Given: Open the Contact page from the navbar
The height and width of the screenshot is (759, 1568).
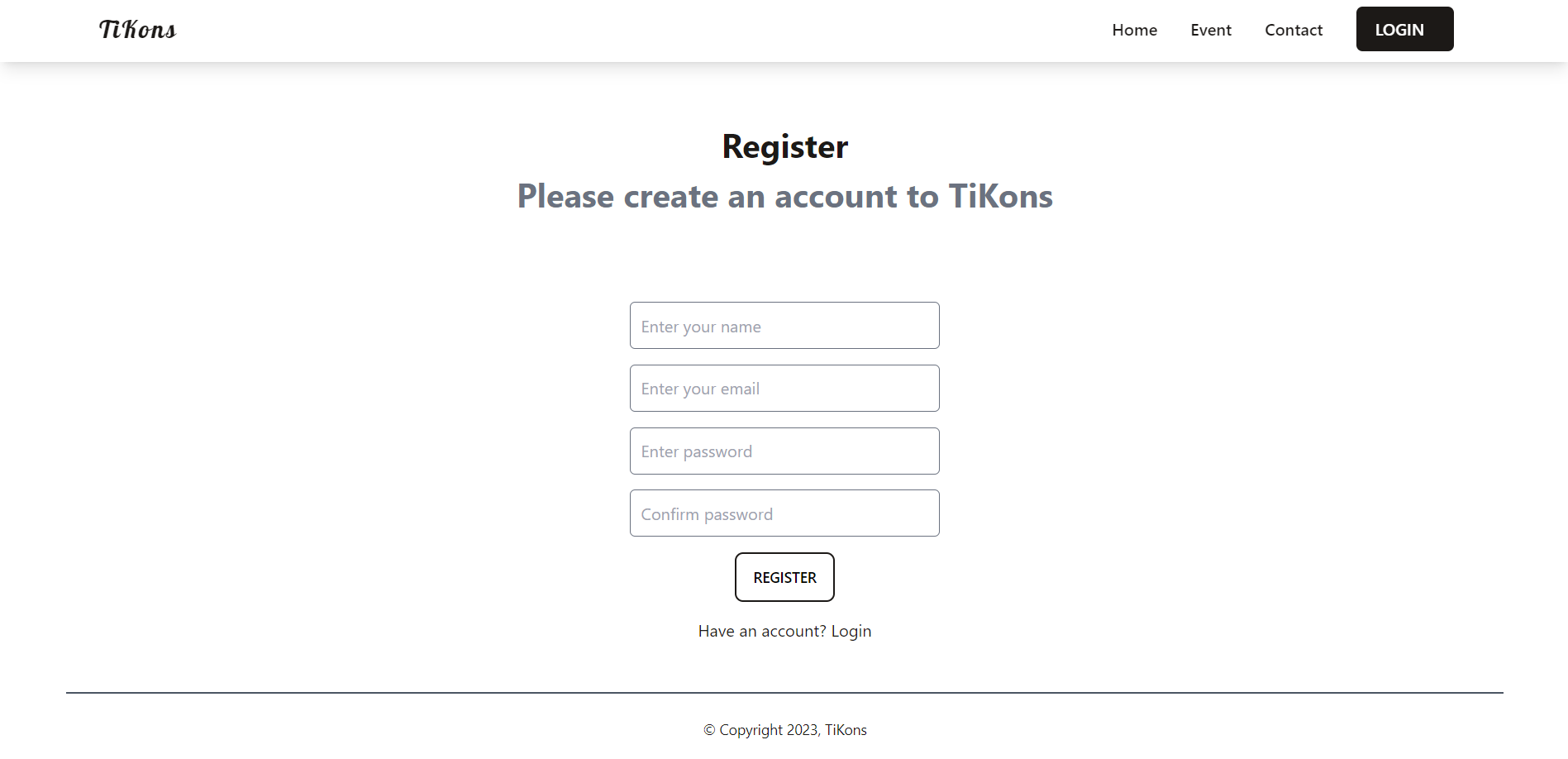Looking at the screenshot, I should [1293, 30].
